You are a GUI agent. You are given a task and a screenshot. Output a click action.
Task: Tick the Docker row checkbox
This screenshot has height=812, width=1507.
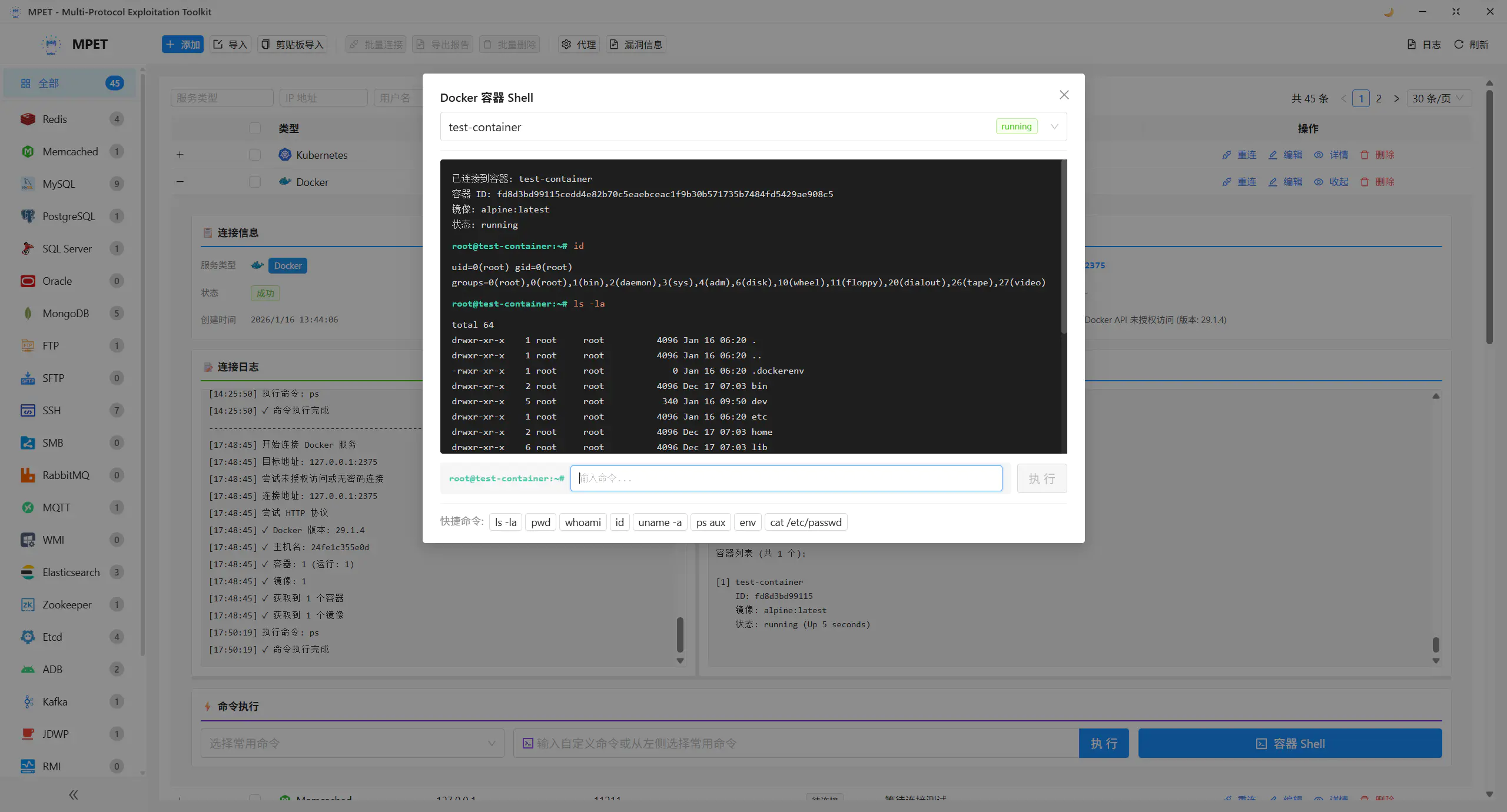254,182
